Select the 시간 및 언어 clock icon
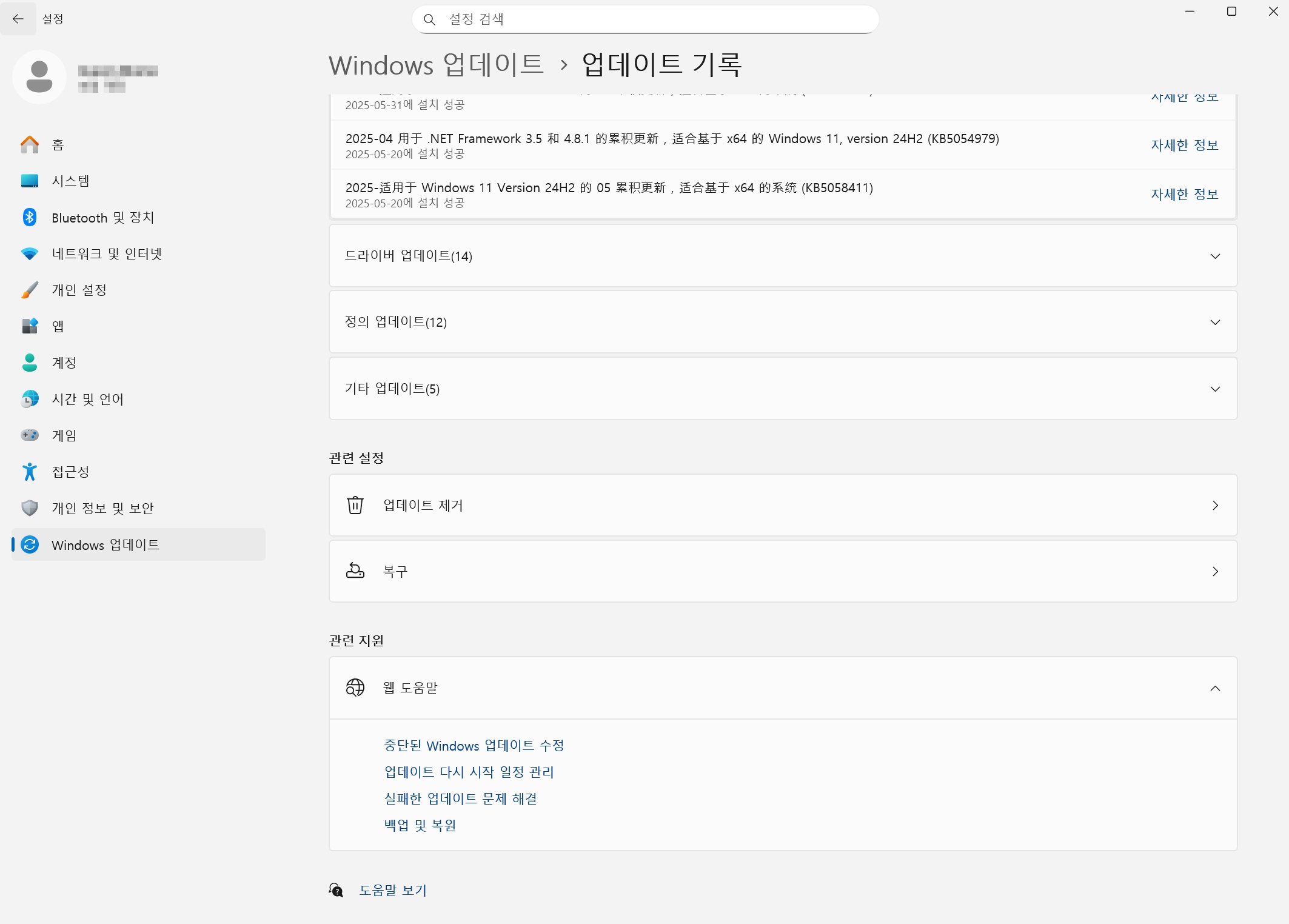The height and width of the screenshot is (924, 1289). point(29,399)
